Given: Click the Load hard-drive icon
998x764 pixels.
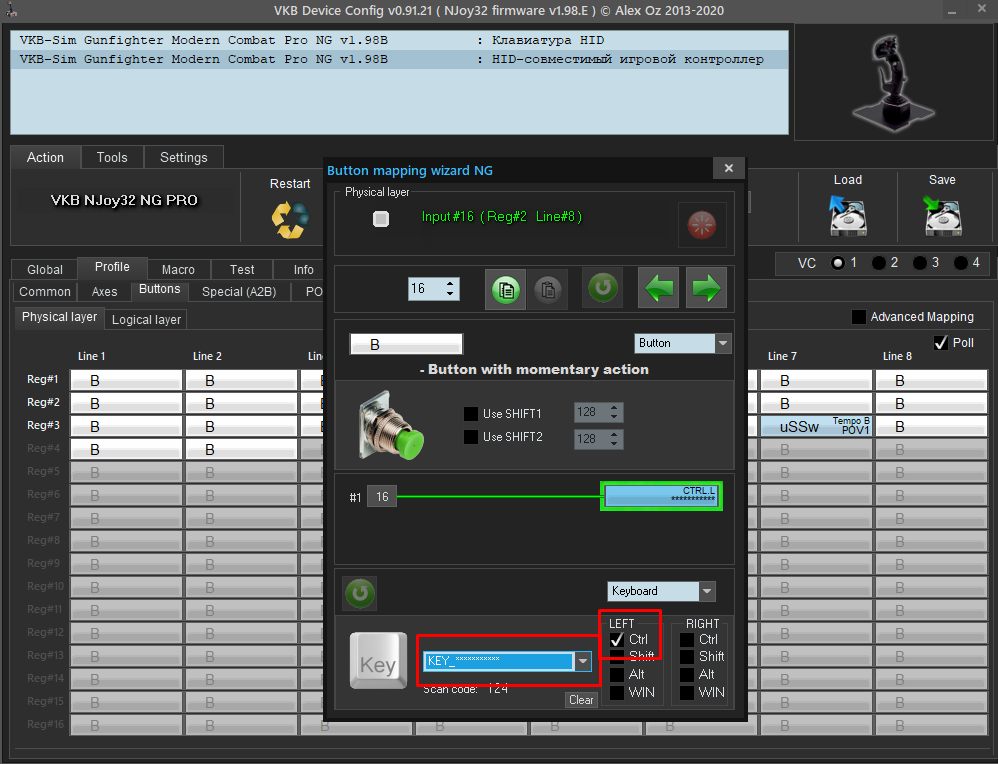Looking at the screenshot, I should tap(848, 216).
